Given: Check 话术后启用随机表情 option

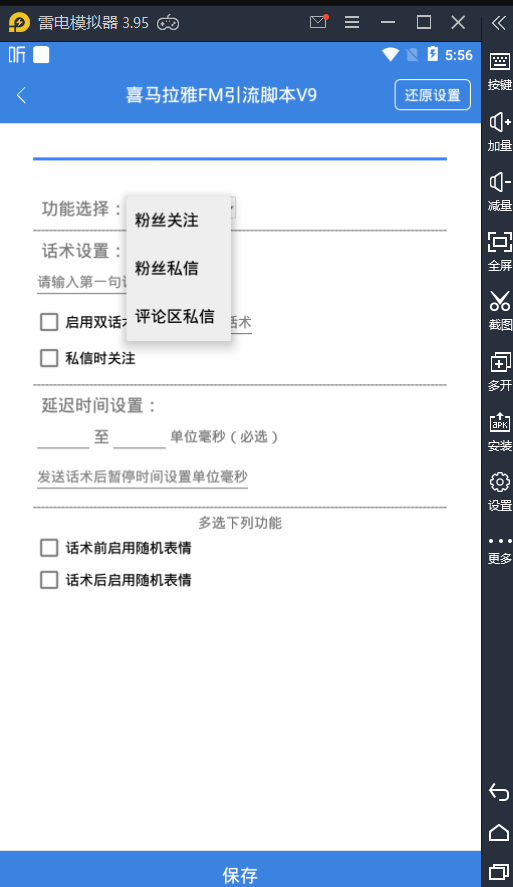Looking at the screenshot, I should pos(49,580).
